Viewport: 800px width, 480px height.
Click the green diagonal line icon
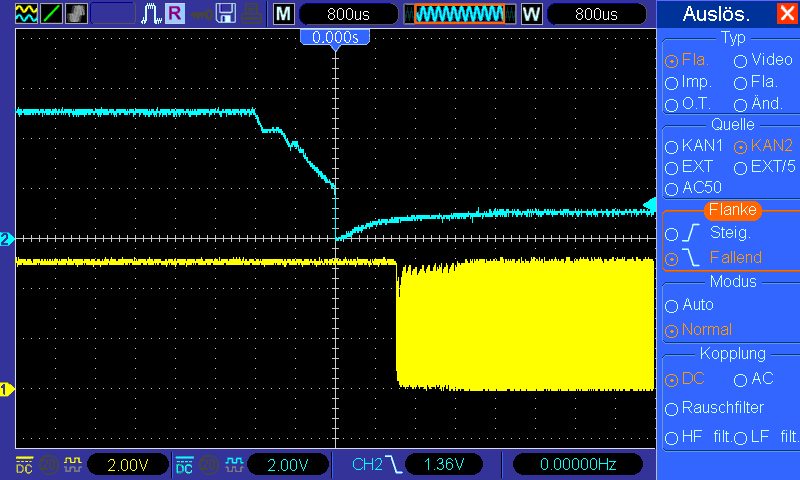51,13
